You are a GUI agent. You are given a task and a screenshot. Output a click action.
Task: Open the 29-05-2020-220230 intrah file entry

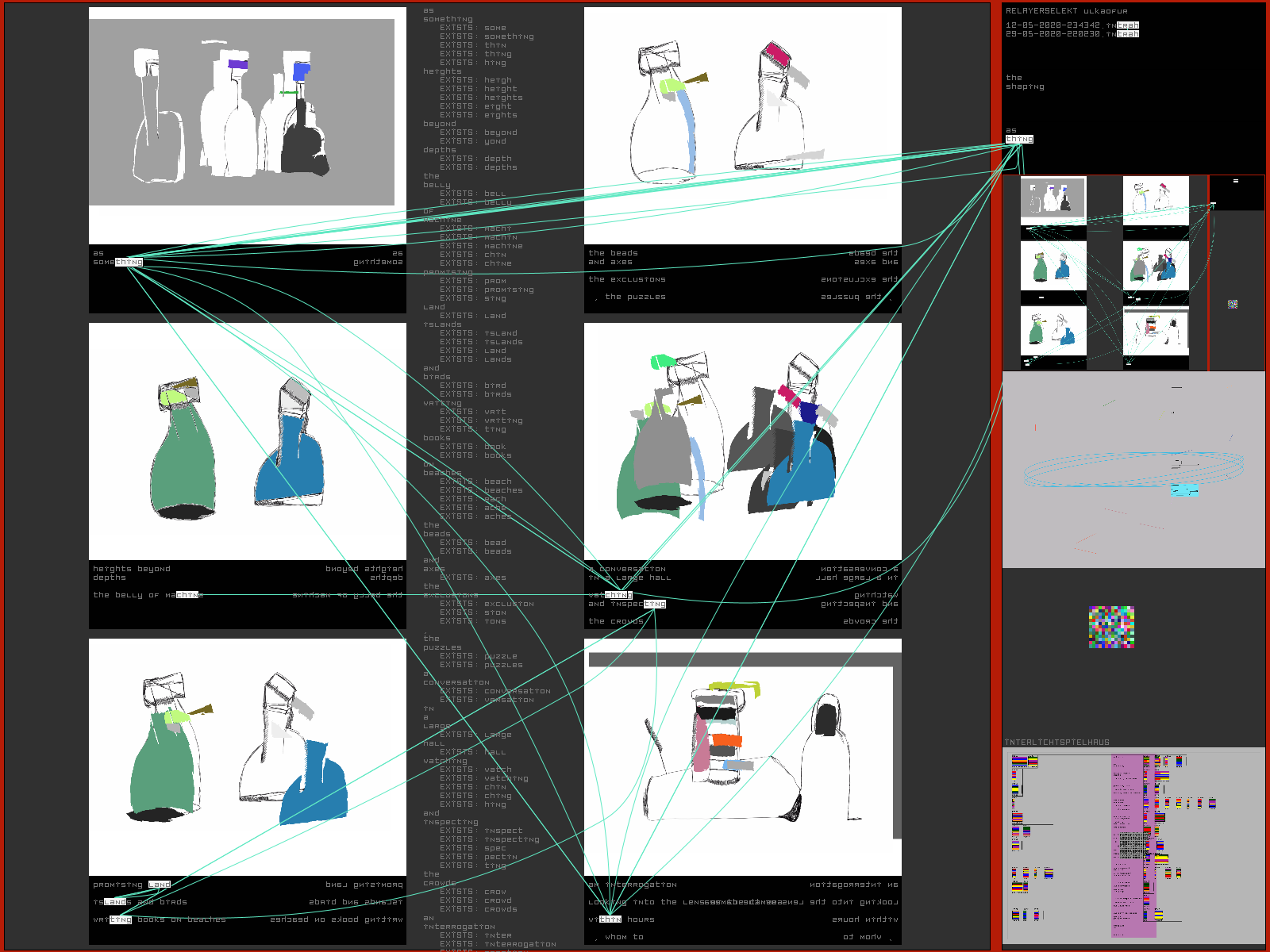click(x=1072, y=34)
